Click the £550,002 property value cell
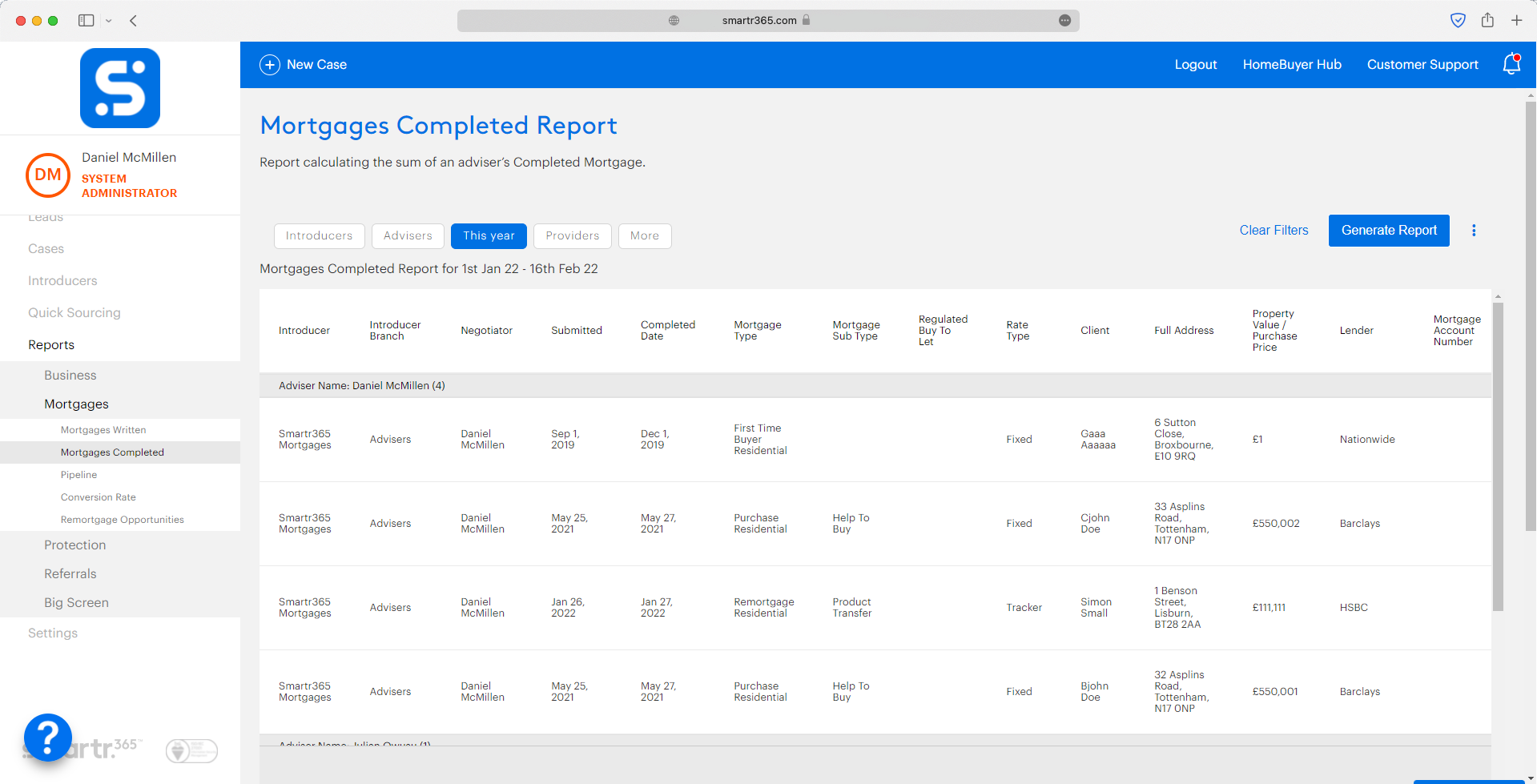The width and height of the screenshot is (1537, 784). pyautogui.click(x=1276, y=524)
